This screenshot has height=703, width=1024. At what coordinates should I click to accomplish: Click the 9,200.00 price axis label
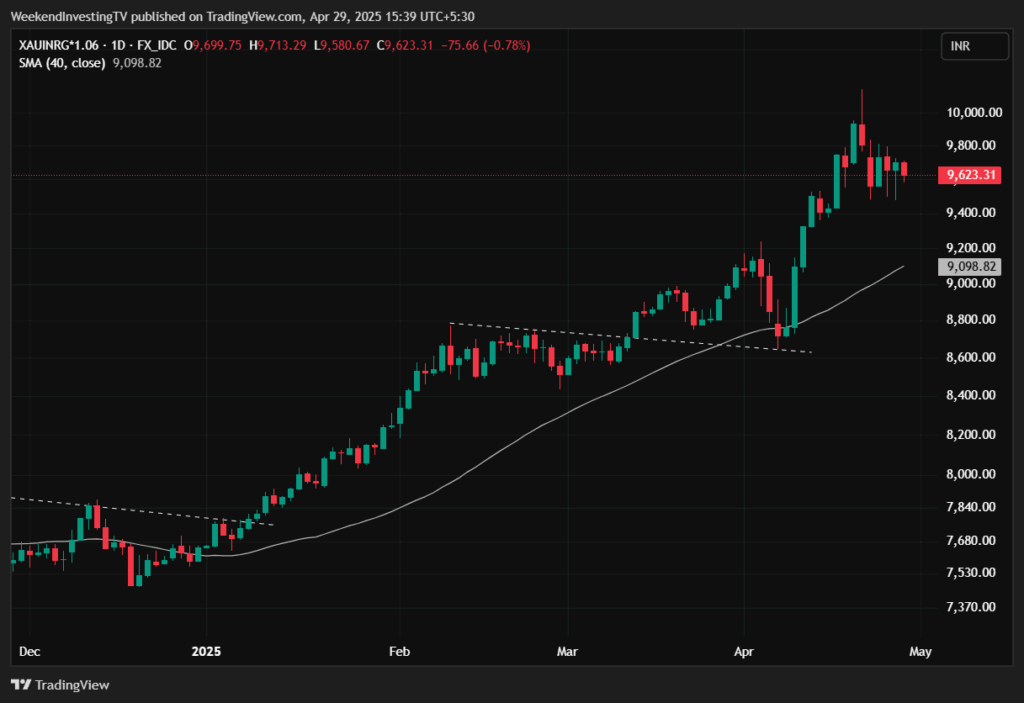click(971, 248)
